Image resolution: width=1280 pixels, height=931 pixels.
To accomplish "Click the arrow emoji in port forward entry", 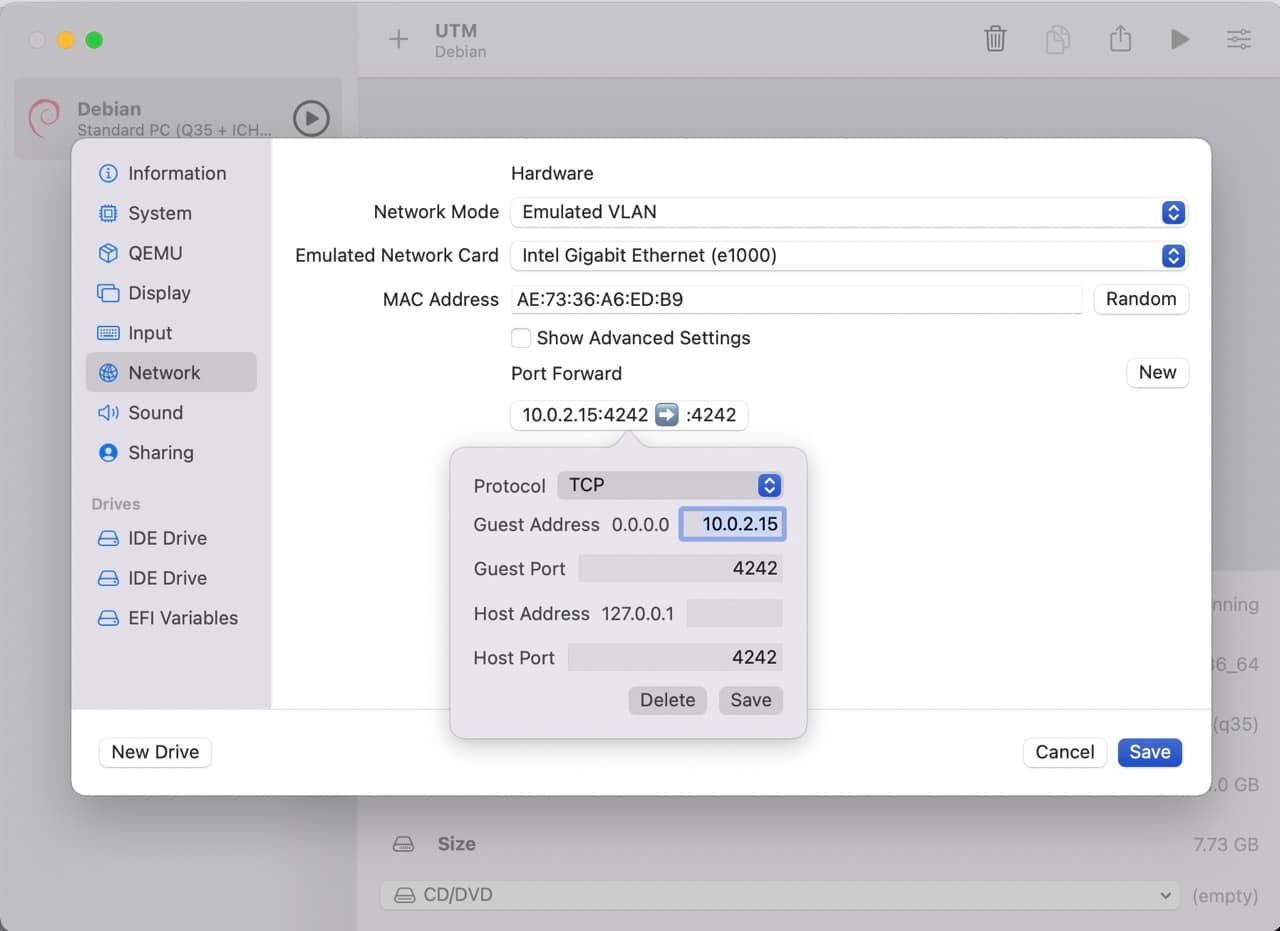I will click(667, 415).
